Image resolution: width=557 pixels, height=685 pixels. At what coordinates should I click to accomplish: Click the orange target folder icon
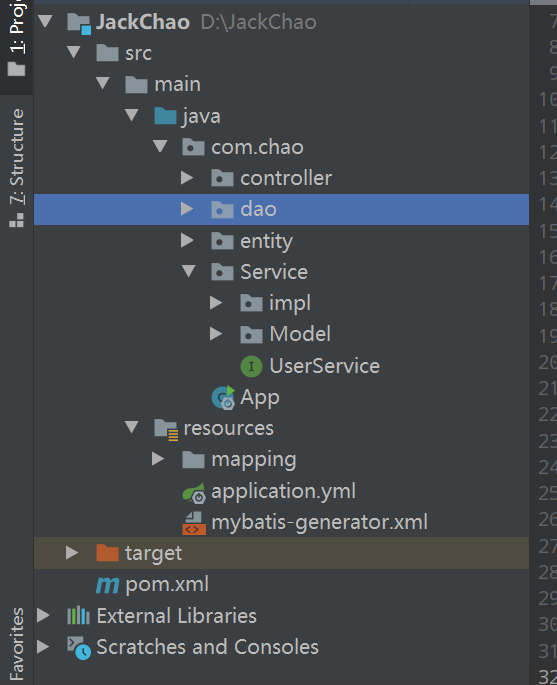coord(107,553)
